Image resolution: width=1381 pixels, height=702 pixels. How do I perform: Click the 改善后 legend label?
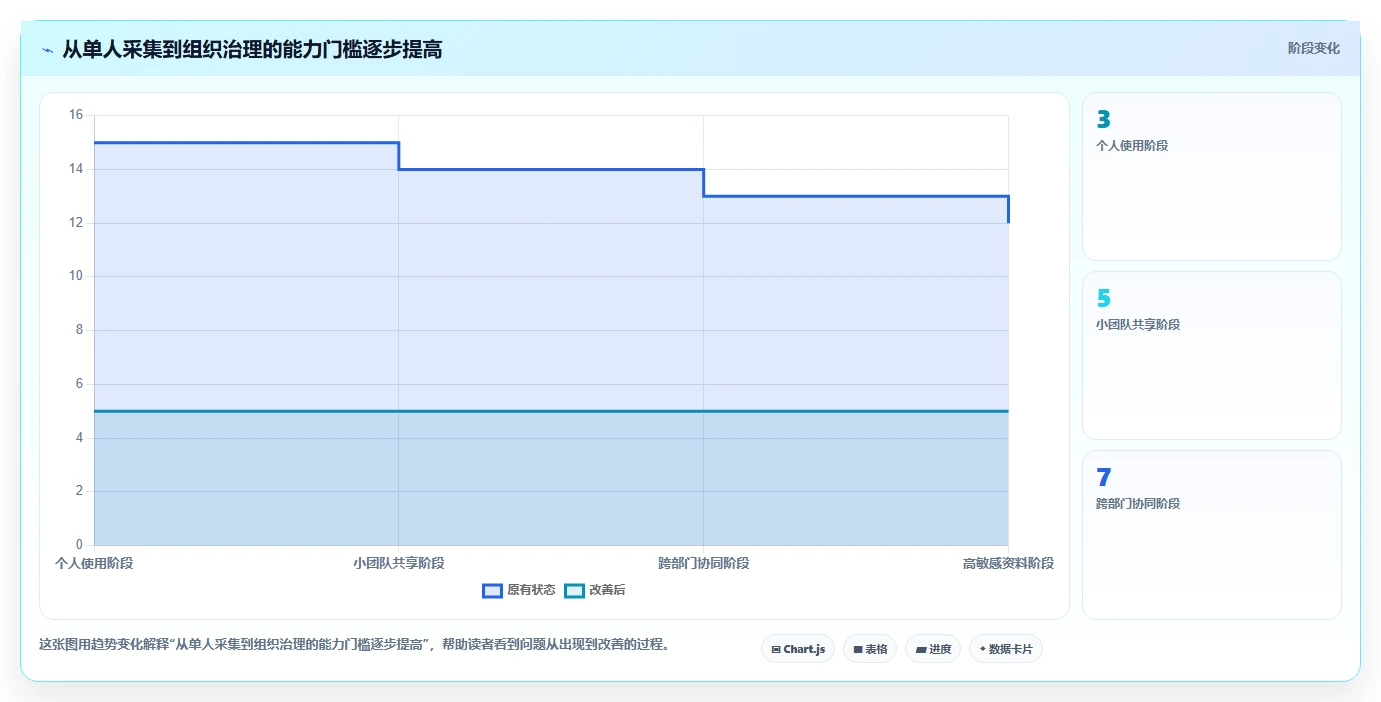tap(607, 590)
